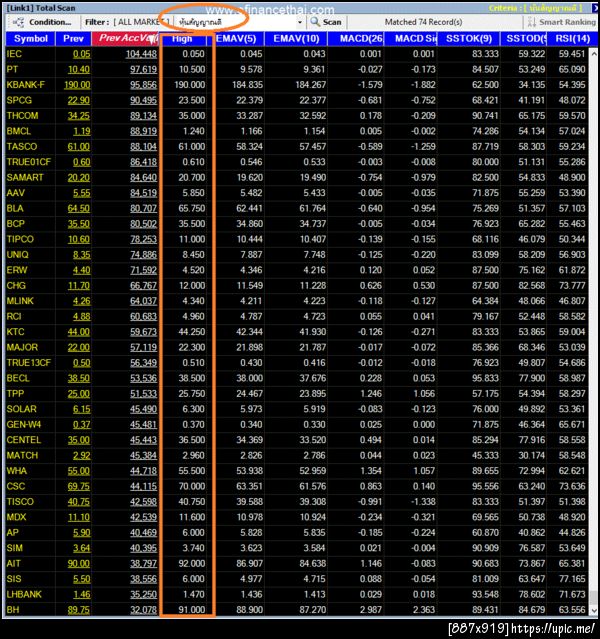Select the BH symbol
This screenshot has height=639, width=600.
coord(13,610)
